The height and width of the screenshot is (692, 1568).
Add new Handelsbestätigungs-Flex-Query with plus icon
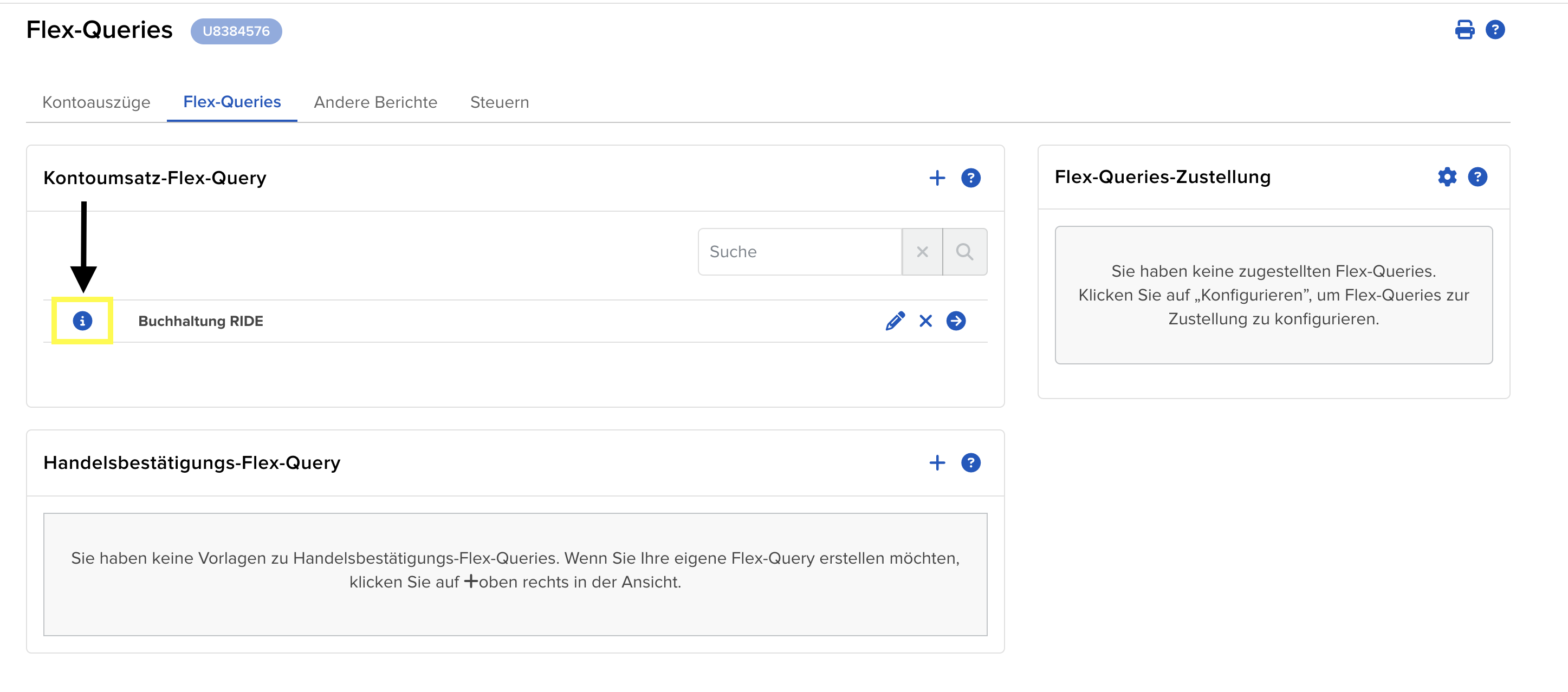[x=937, y=463]
